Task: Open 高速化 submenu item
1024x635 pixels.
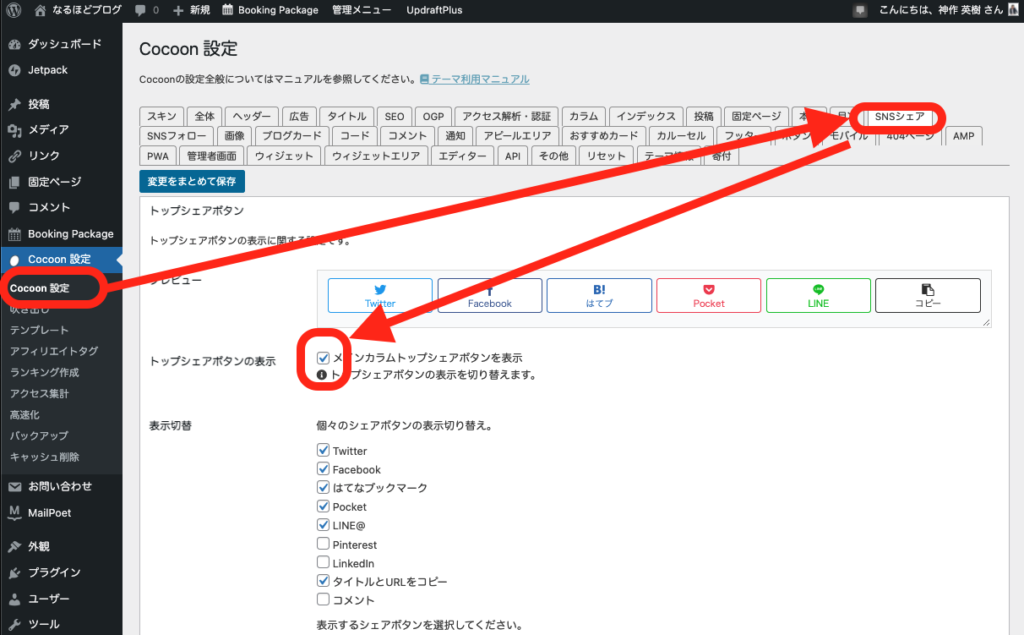Action: (25, 415)
